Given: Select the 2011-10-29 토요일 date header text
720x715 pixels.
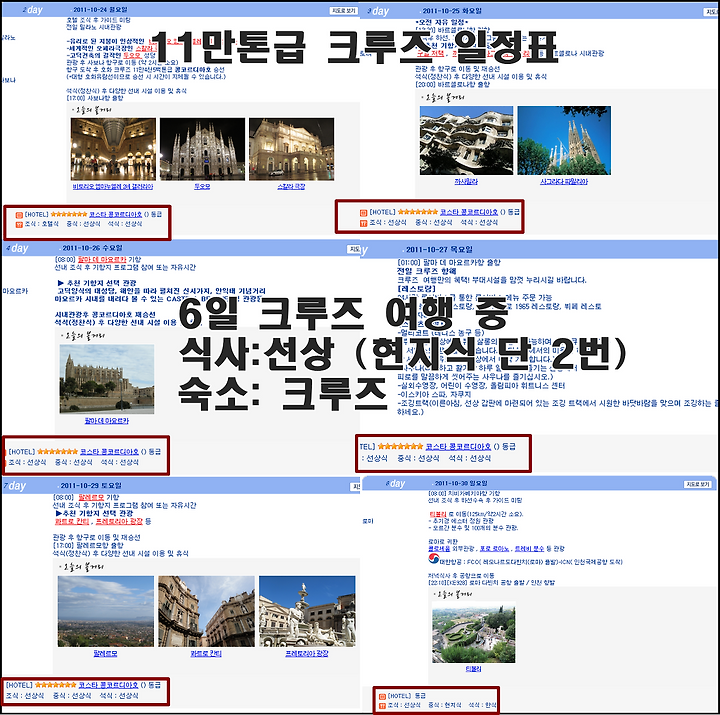Looking at the screenshot, I should click(x=91, y=486).
